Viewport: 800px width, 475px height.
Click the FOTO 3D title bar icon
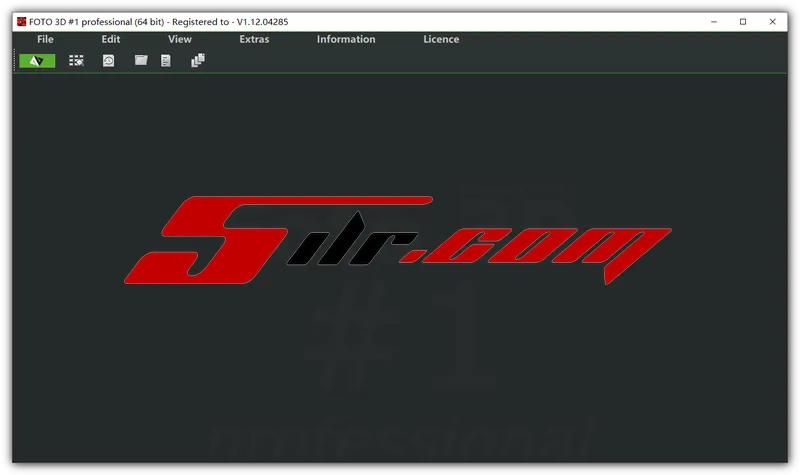21,21
